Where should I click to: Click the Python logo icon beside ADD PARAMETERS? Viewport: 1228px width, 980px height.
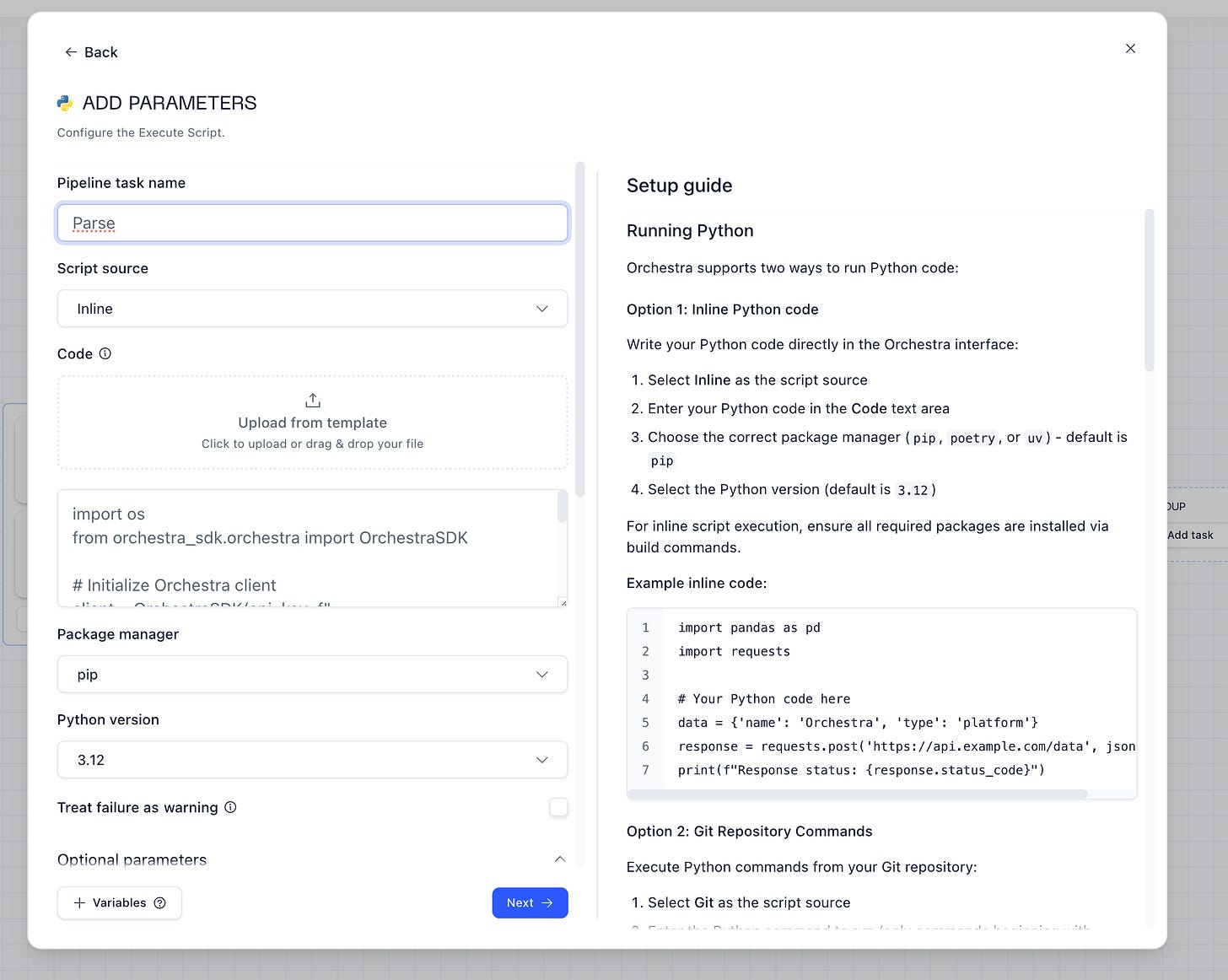point(65,103)
